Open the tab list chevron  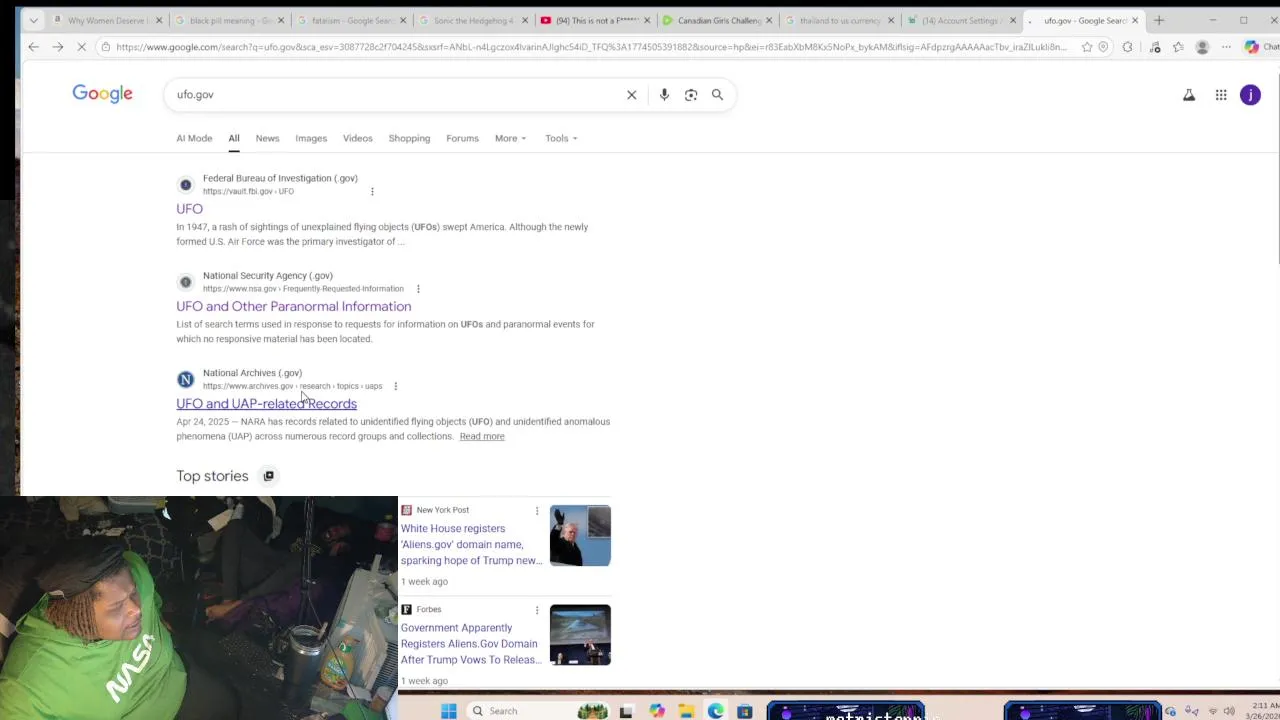[33, 20]
